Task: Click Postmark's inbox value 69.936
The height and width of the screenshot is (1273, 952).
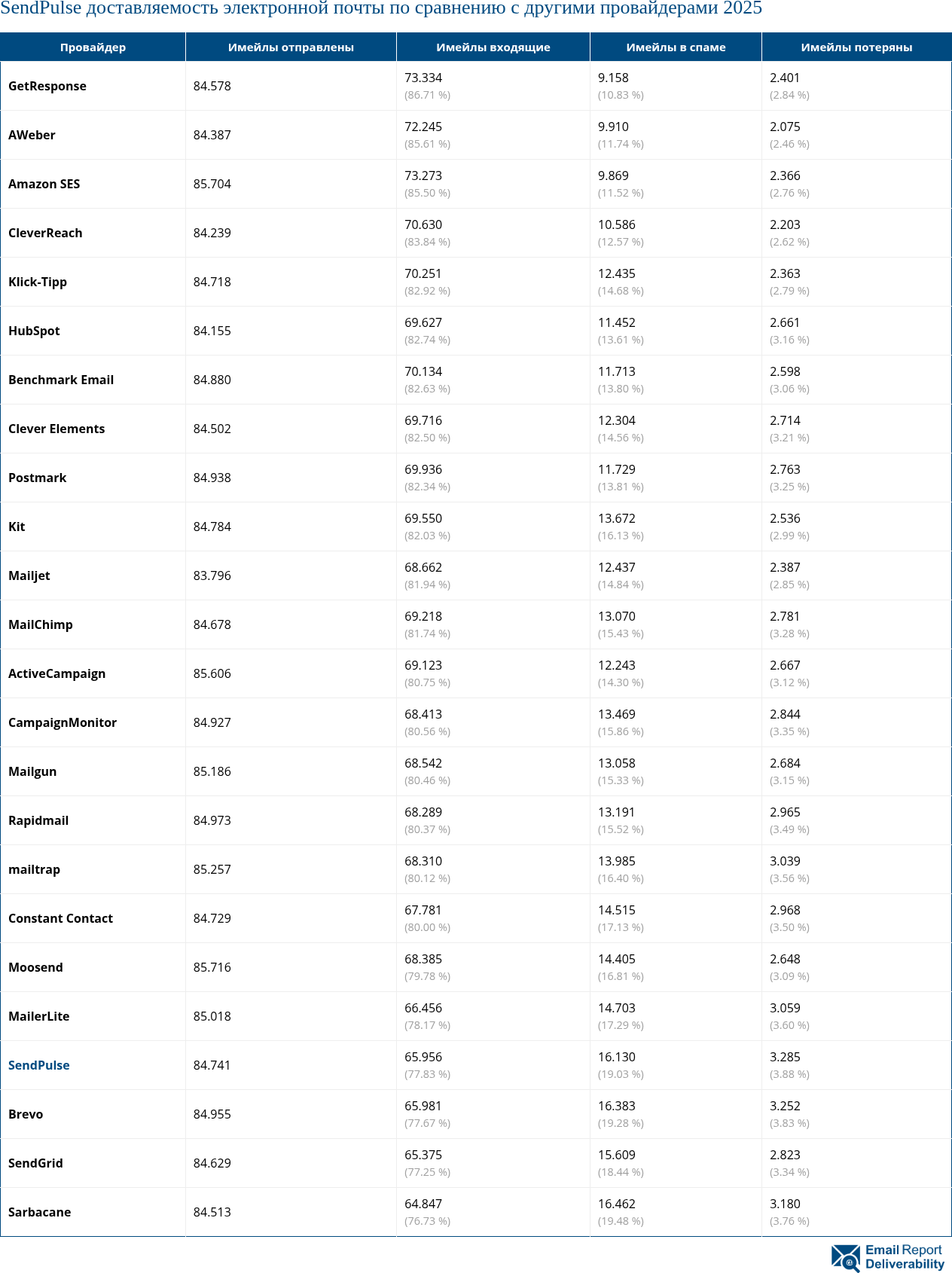Action: (x=423, y=469)
